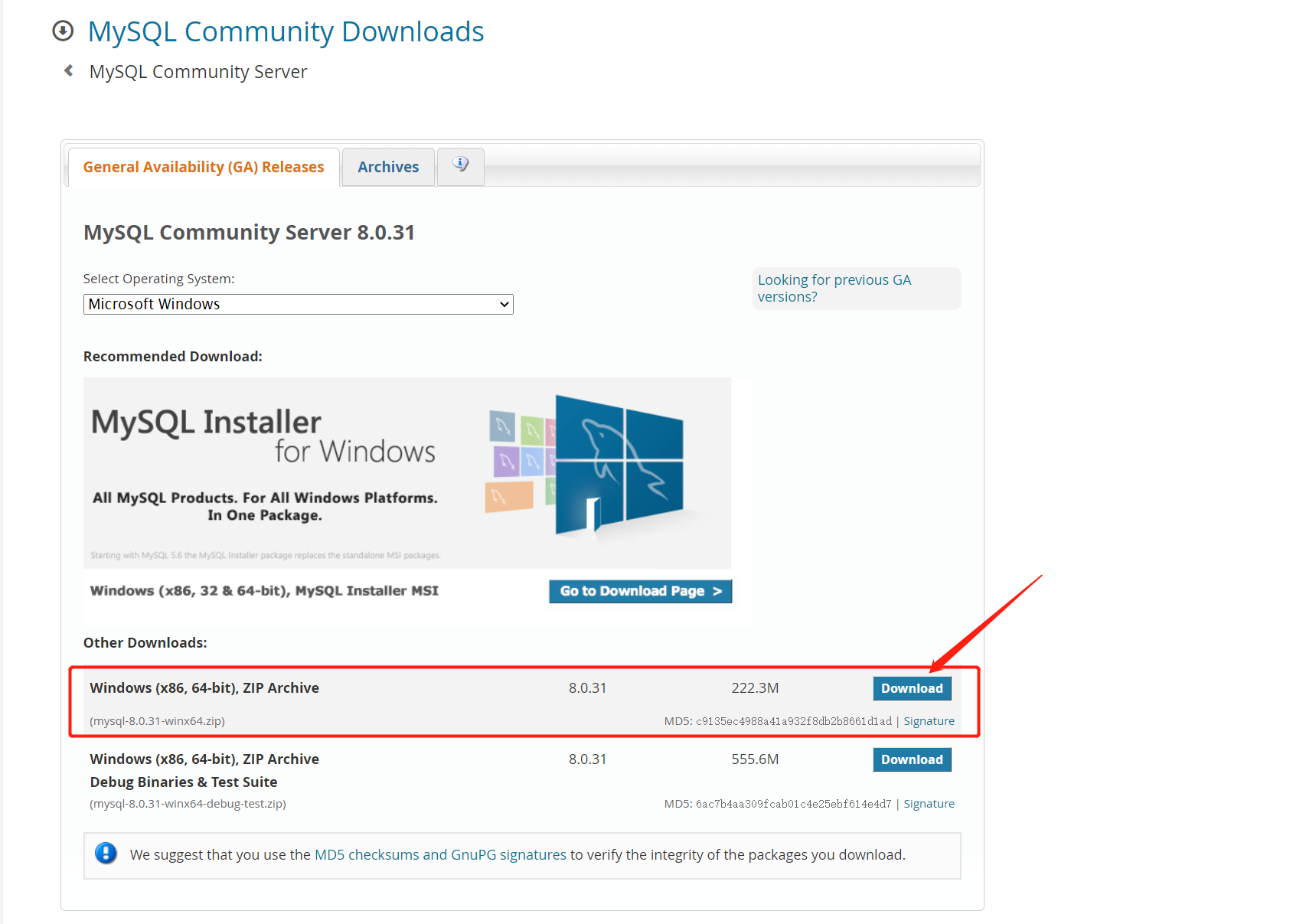Click the Other Downloads: label
This screenshot has width=1293, height=924.
[145, 643]
